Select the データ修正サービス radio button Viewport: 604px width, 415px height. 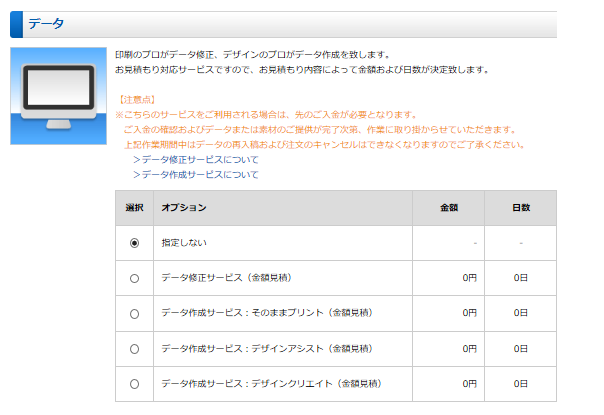tap(134, 278)
